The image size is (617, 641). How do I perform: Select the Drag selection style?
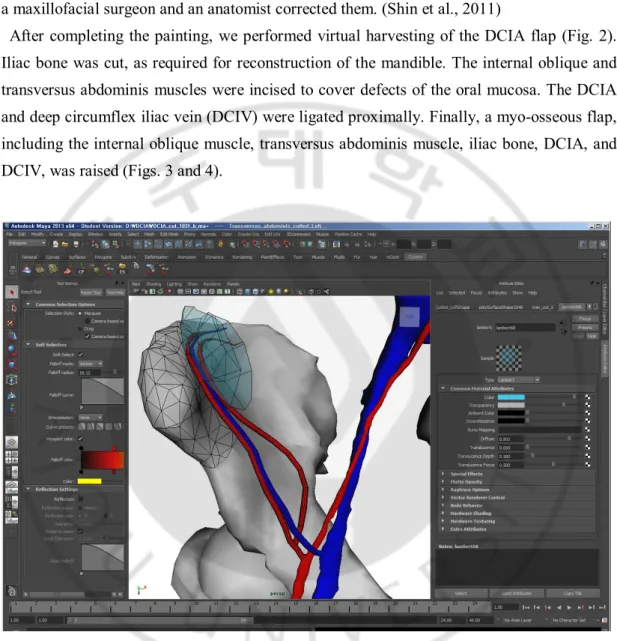pos(80,329)
